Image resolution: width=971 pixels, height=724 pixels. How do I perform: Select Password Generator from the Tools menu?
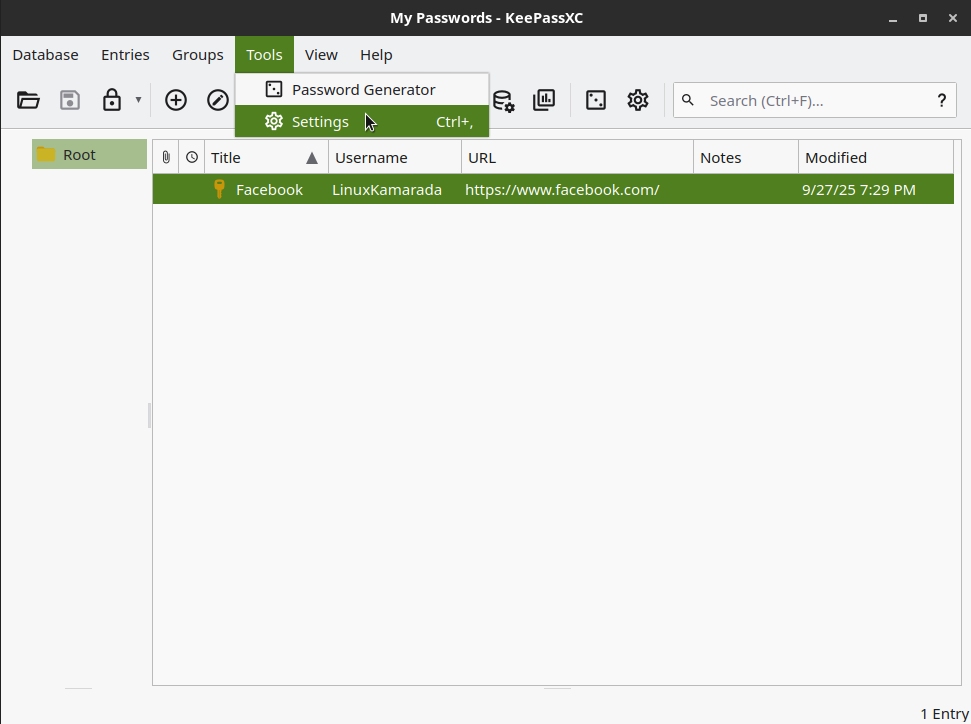362,89
